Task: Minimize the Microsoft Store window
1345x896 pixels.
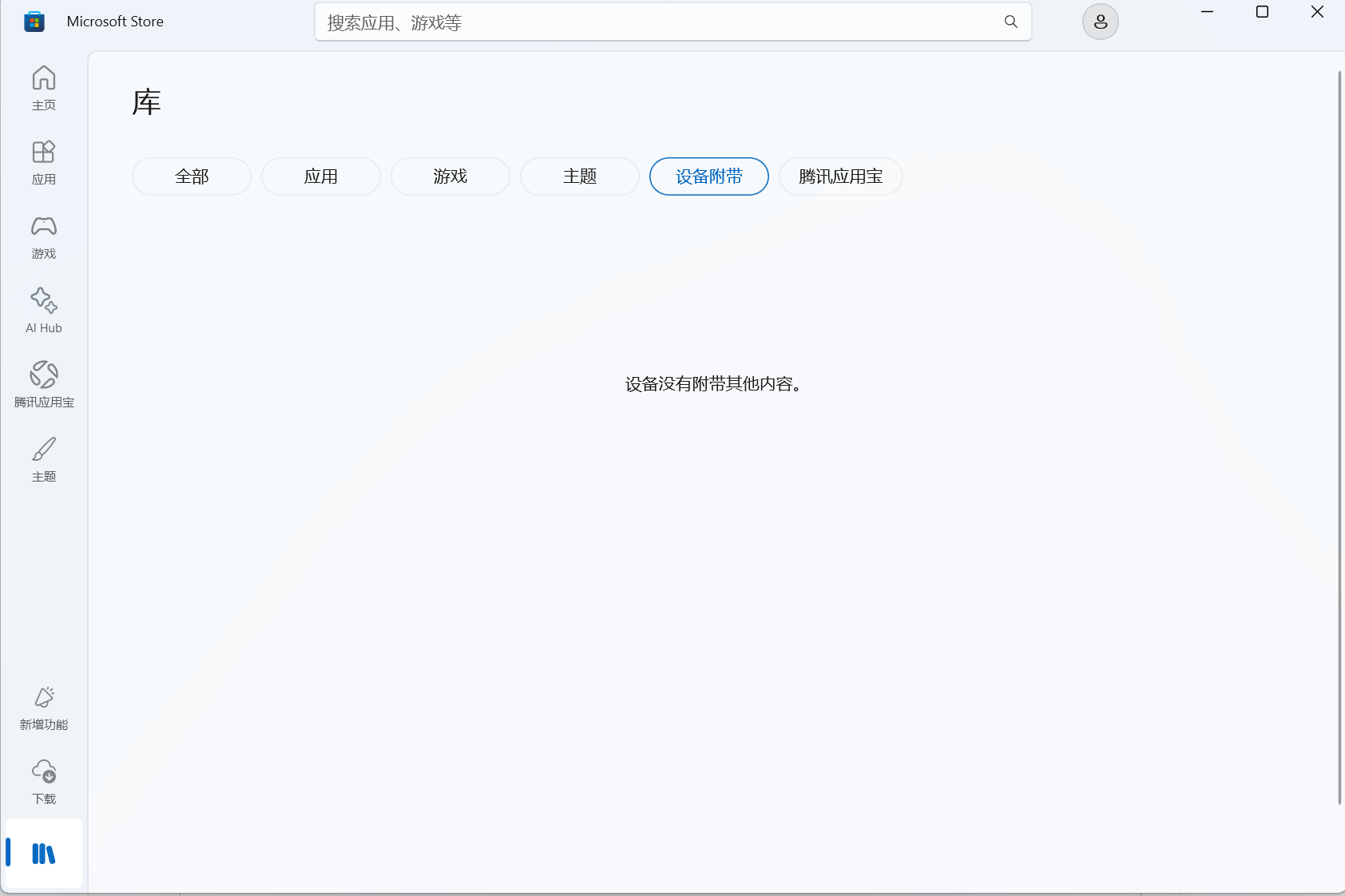Action: [x=1208, y=12]
